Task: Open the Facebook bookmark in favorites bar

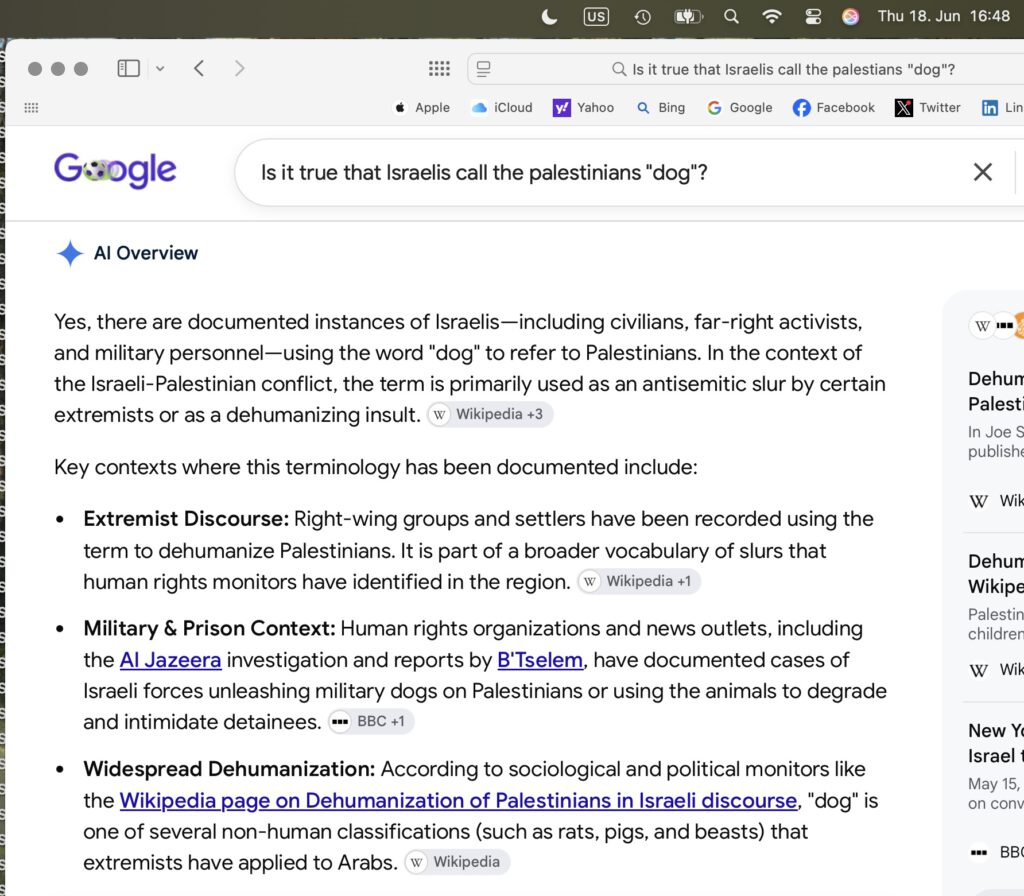Action: pyautogui.click(x=833, y=108)
